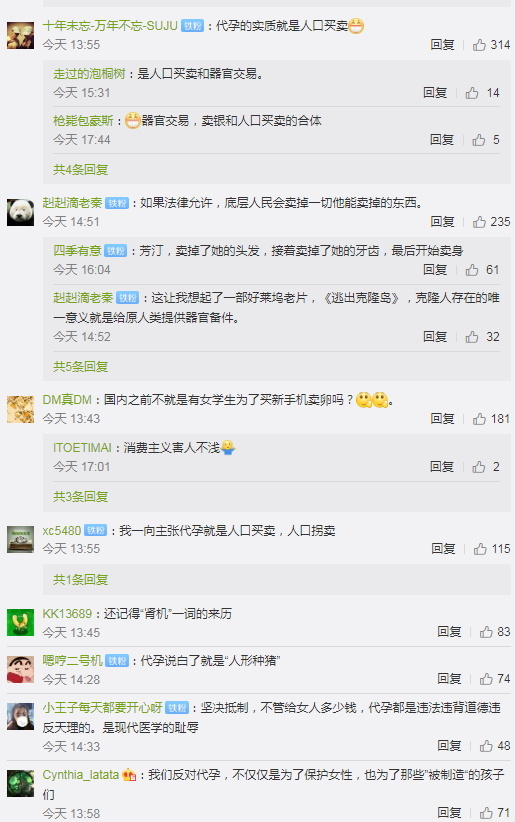Viewport: 515px width, 822px height.
Task: Open 赳赳滴老秦's profile from top-level comment
Action: tap(72, 203)
